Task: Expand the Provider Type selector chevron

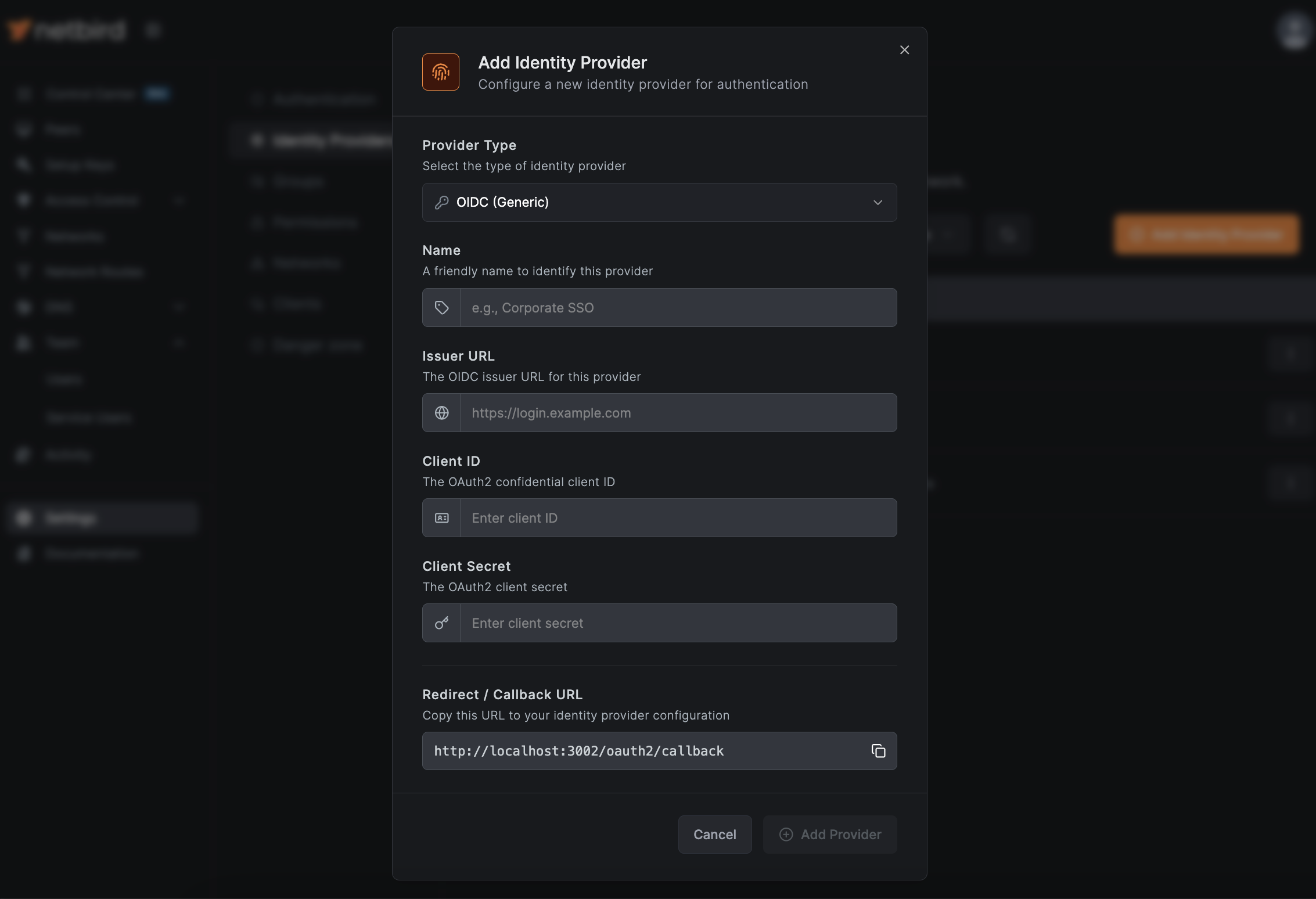Action: 878,203
